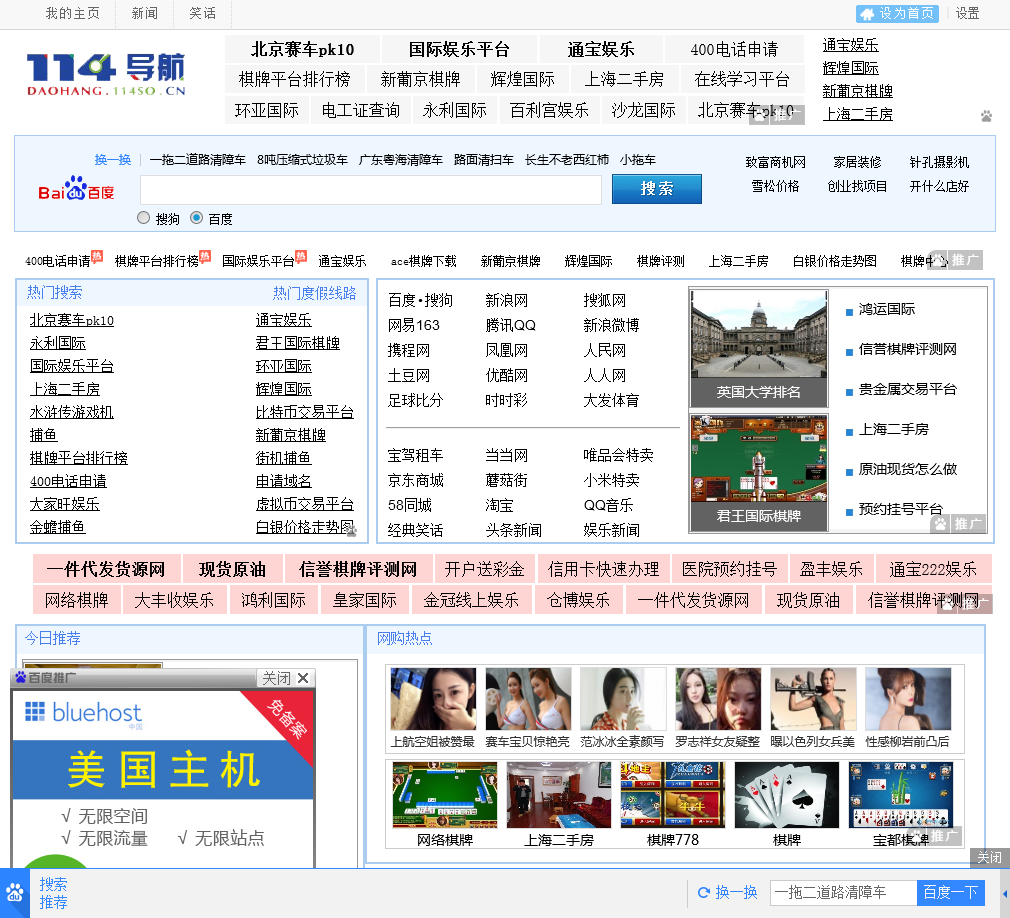Click 换一换 above the search box

(x=113, y=160)
